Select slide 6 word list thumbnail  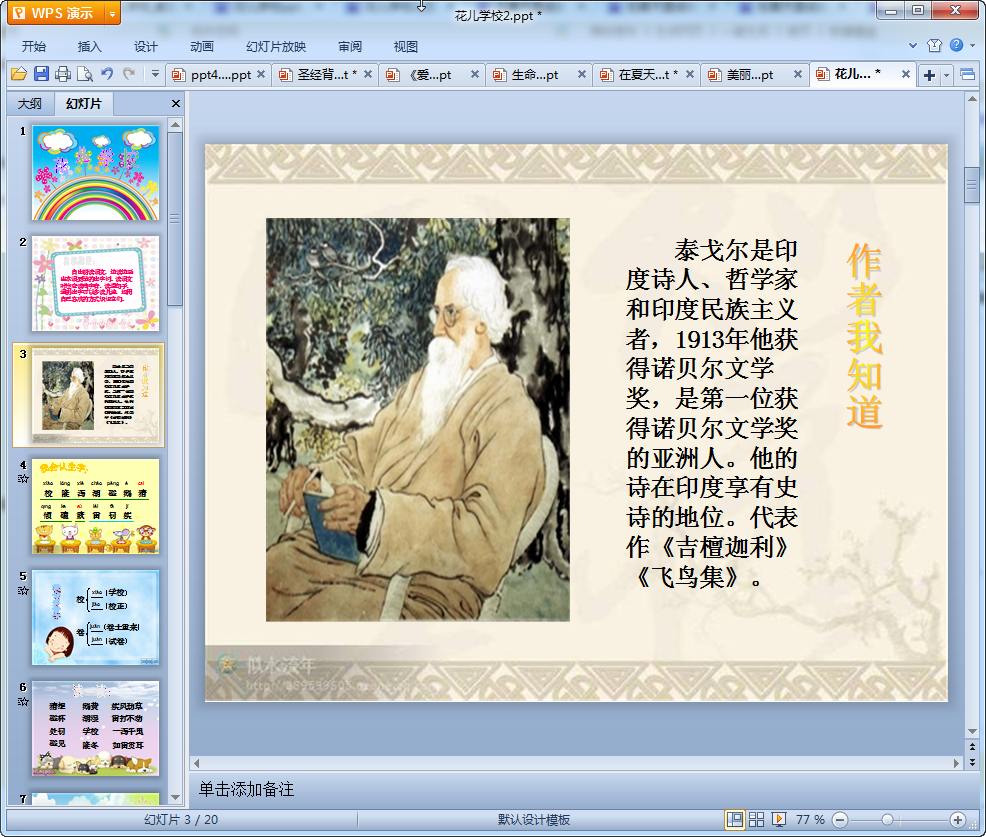(x=96, y=729)
